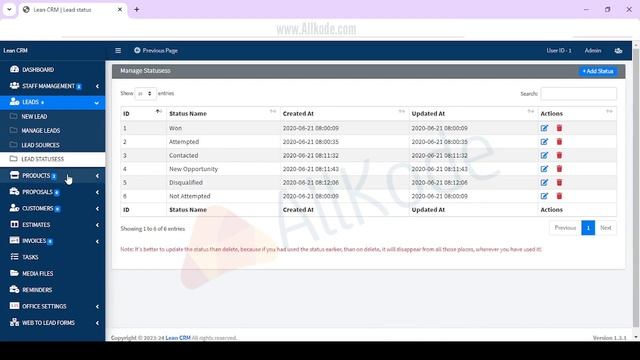Delete the Contacted status
This screenshot has width=640, height=360.
pos(559,156)
